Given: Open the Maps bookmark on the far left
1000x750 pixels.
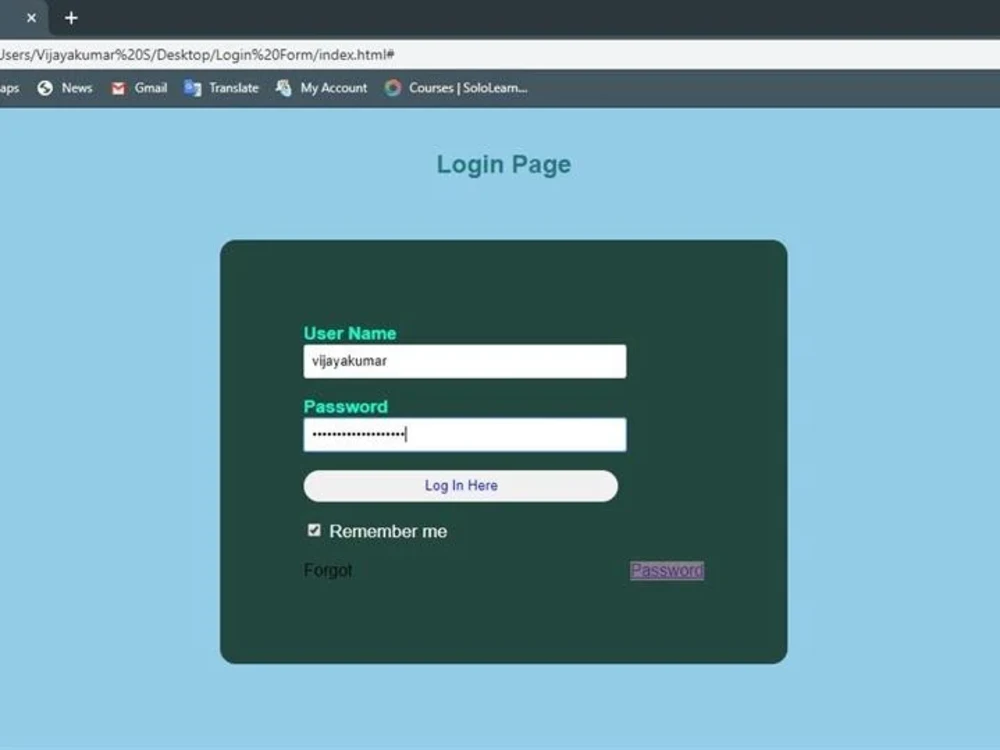Looking at the screenshot, I should click(x=8, y=88).
